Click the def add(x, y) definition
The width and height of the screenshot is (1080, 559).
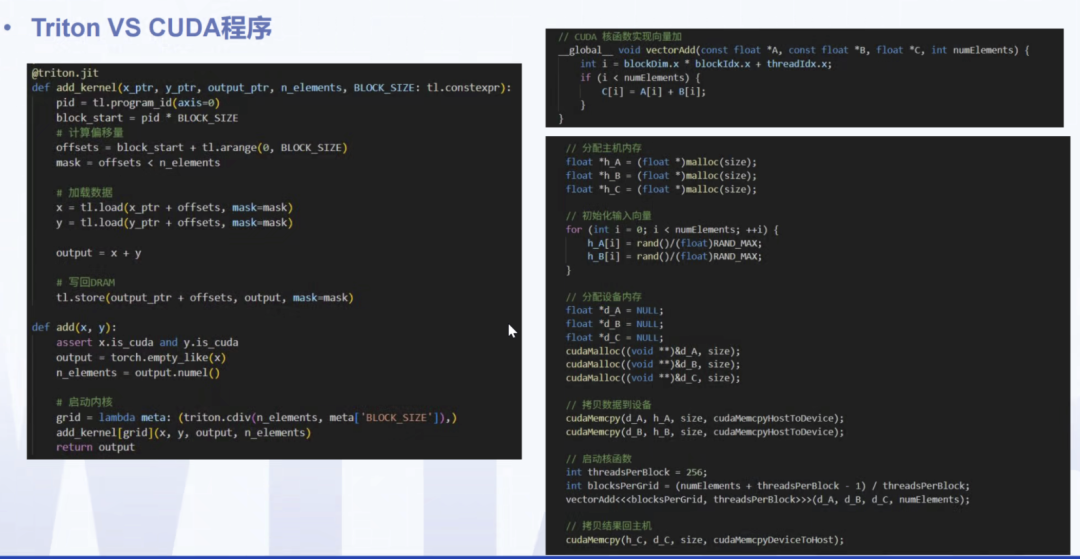click(74, 328)
